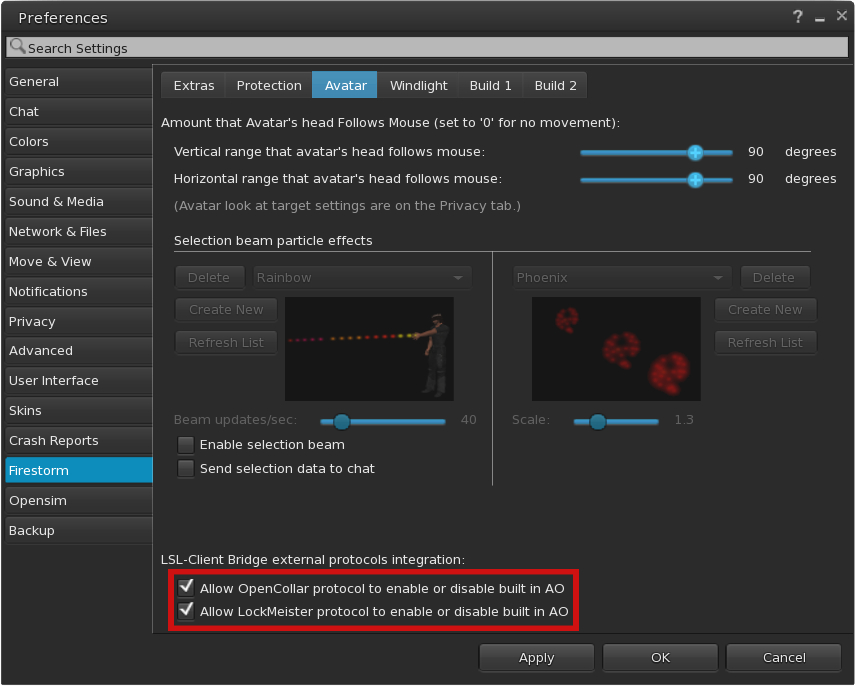This screenshot has height=686, width=855.
Task: Click the search magnifier icon
Action: [17, 46]
